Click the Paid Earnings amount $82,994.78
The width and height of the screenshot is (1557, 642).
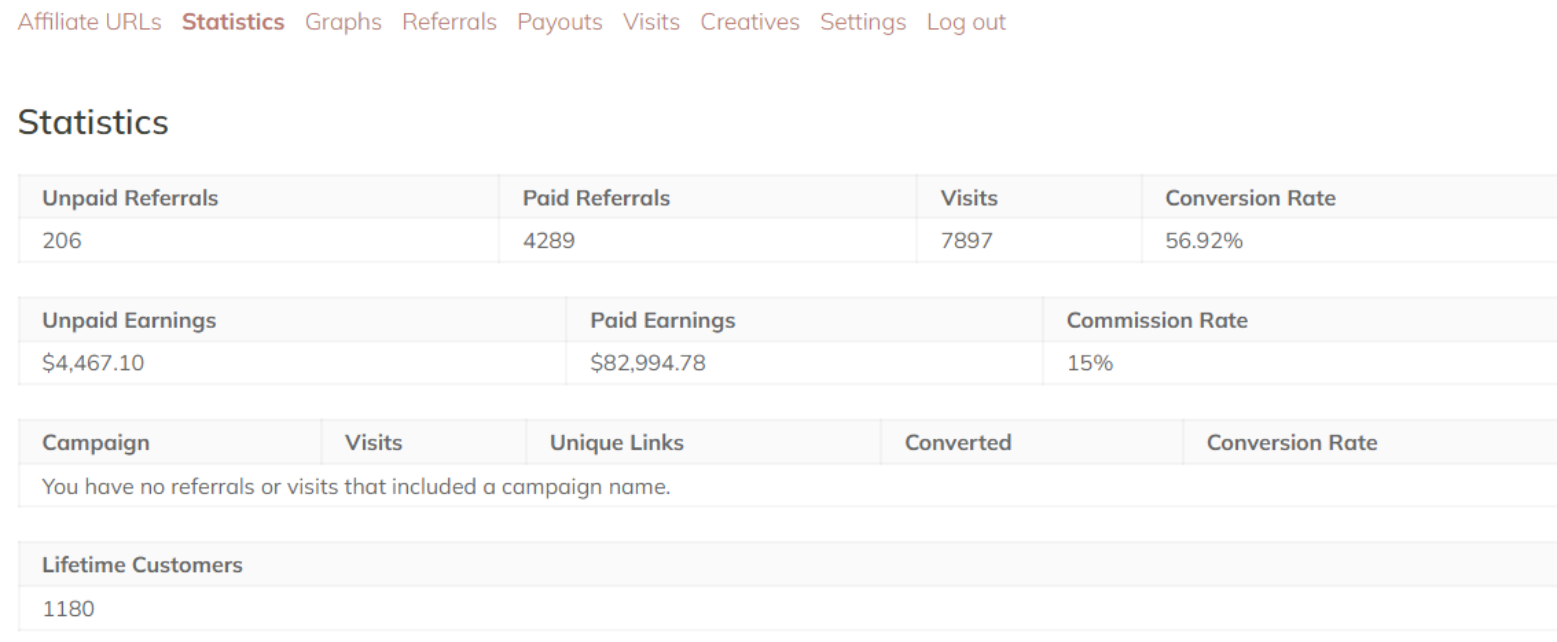pos(648,363)
